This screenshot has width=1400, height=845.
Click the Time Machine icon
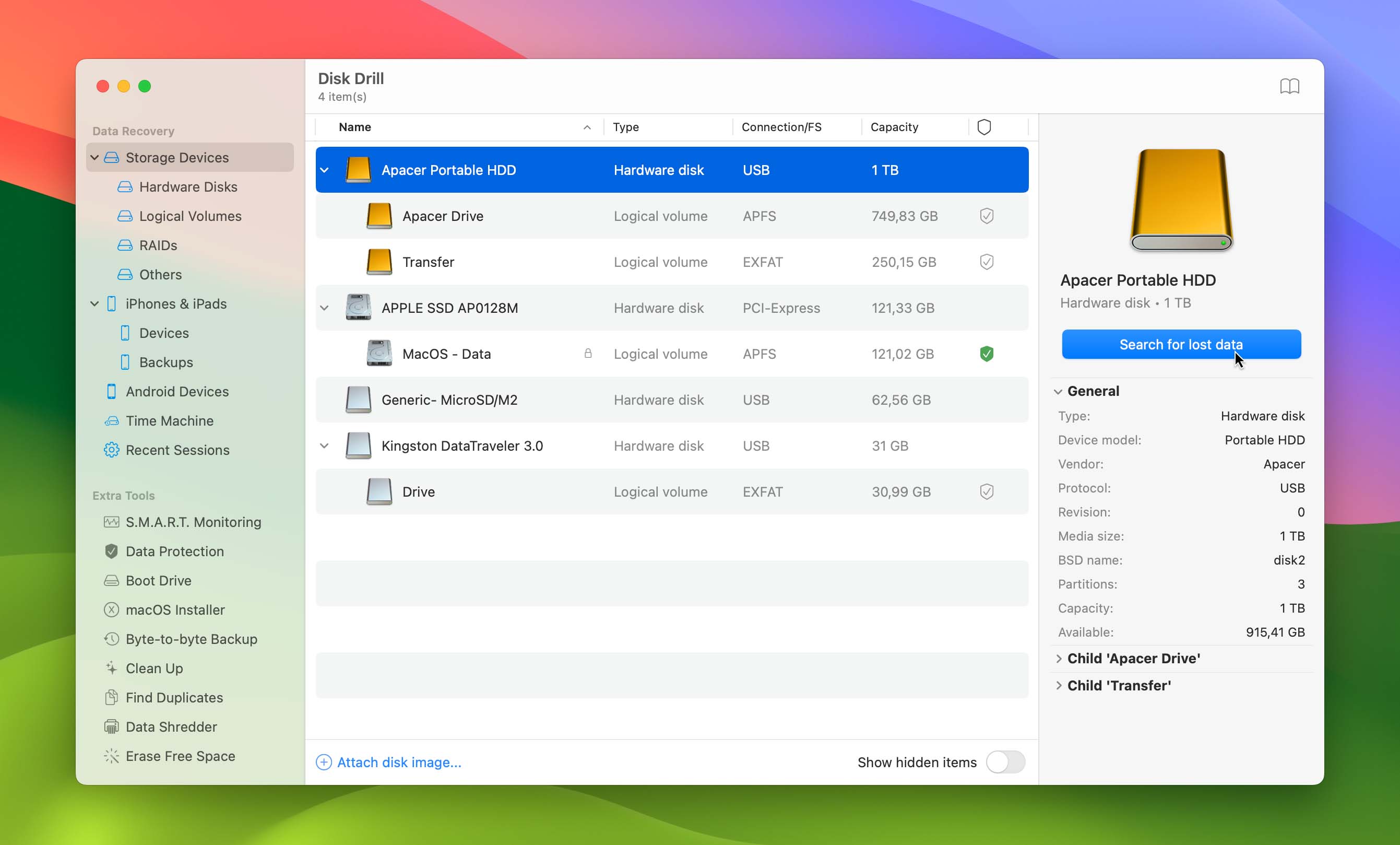pyautogui.click(x=111, y=421)
